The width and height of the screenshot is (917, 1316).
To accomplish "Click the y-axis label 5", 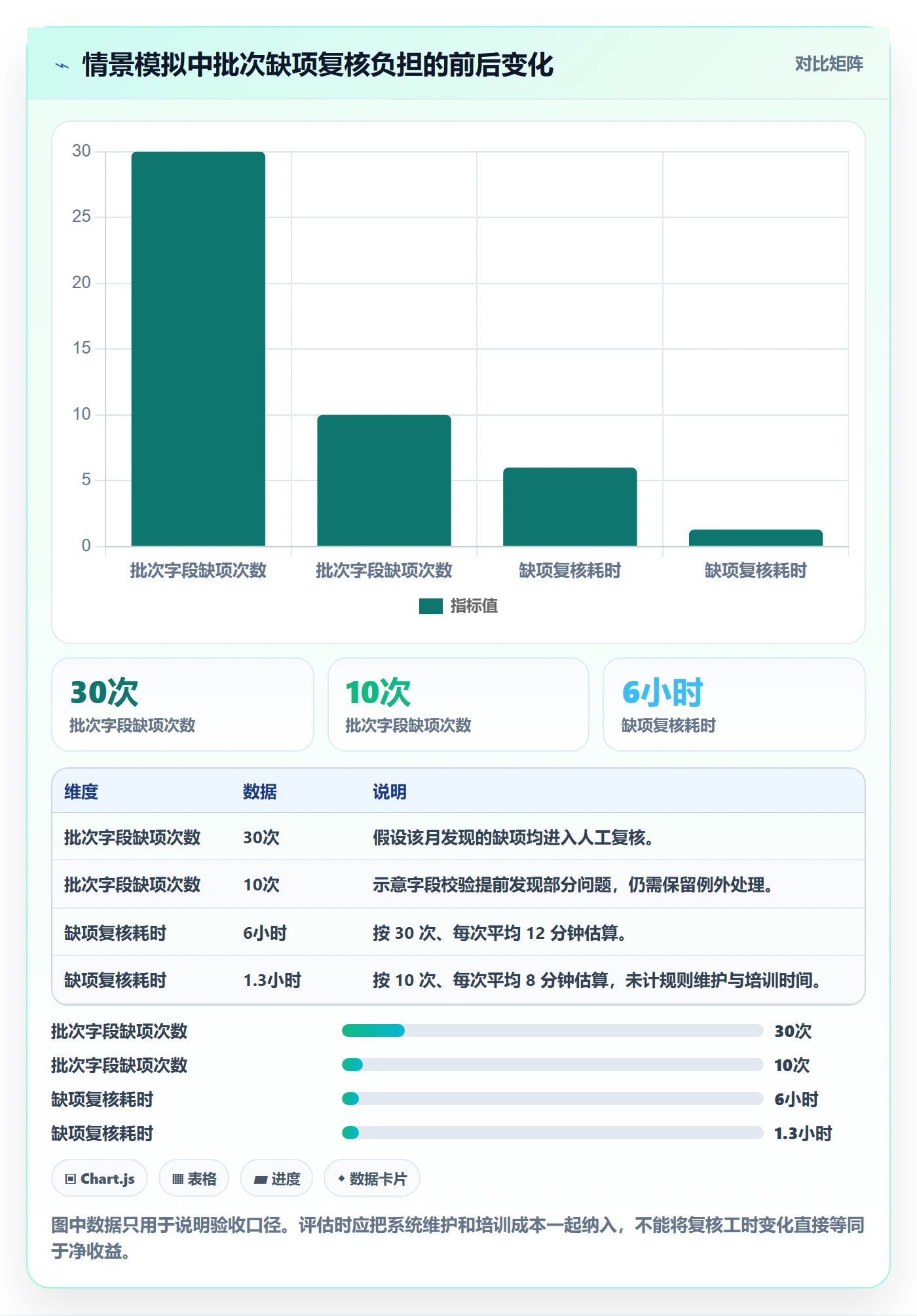I will (x=86, y=480).
